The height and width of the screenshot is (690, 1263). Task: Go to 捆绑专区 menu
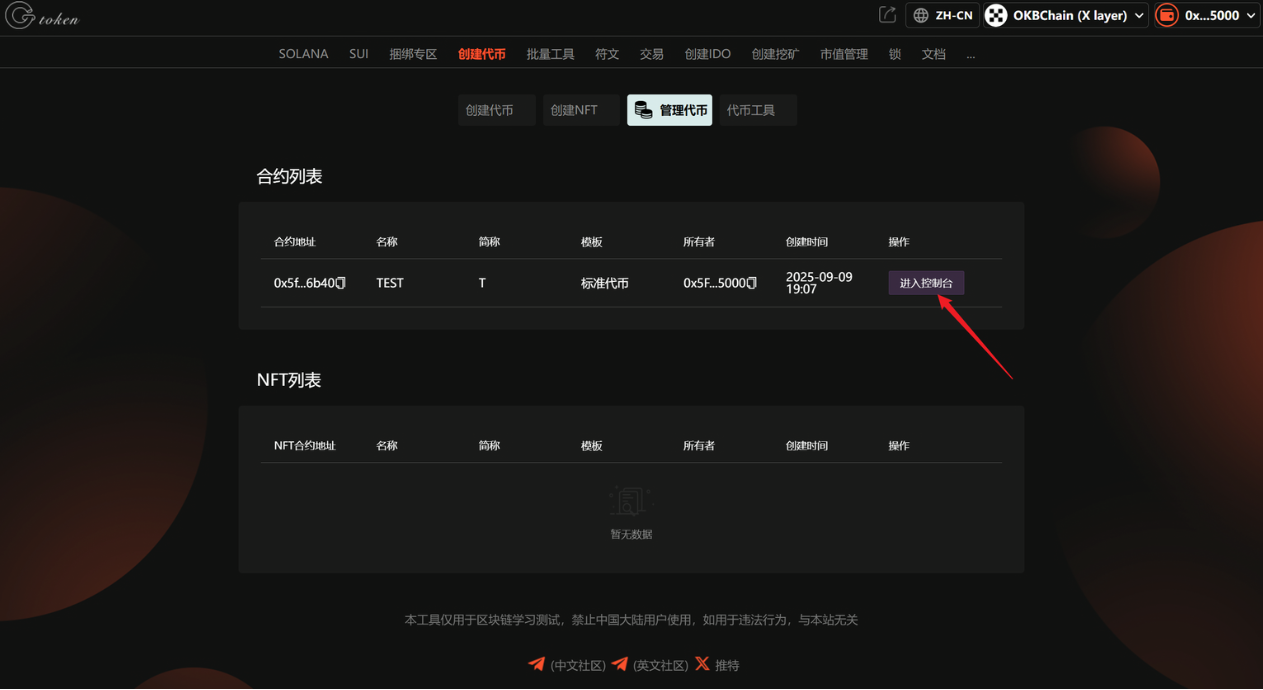coord(413,54)
